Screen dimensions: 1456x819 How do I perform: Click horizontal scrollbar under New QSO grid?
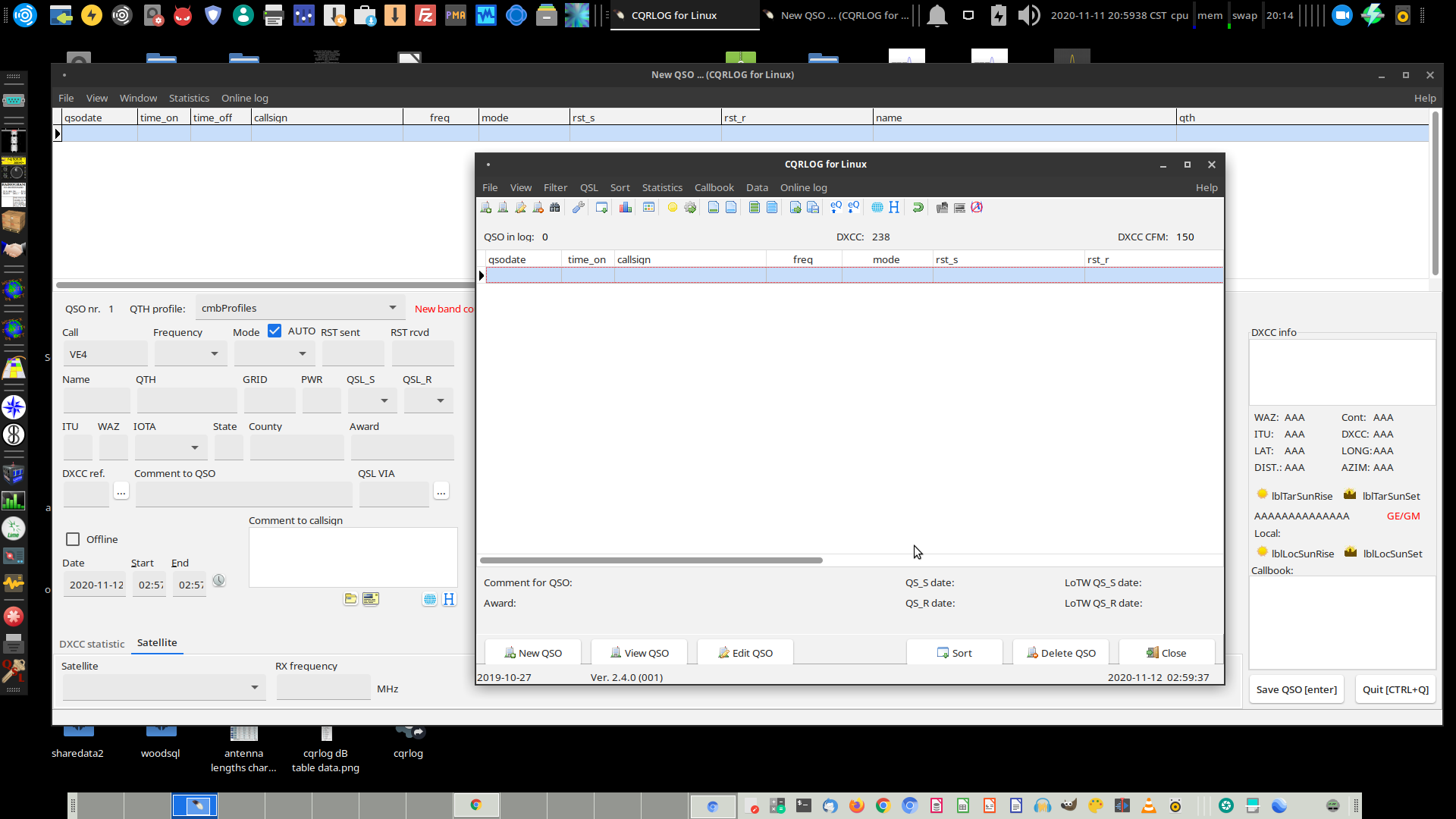(265, 286)
